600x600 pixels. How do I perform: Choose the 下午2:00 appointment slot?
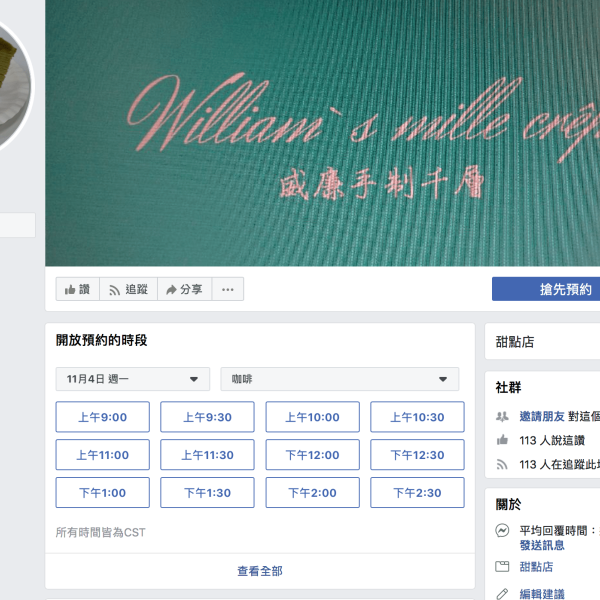click(x=313, y=493)
